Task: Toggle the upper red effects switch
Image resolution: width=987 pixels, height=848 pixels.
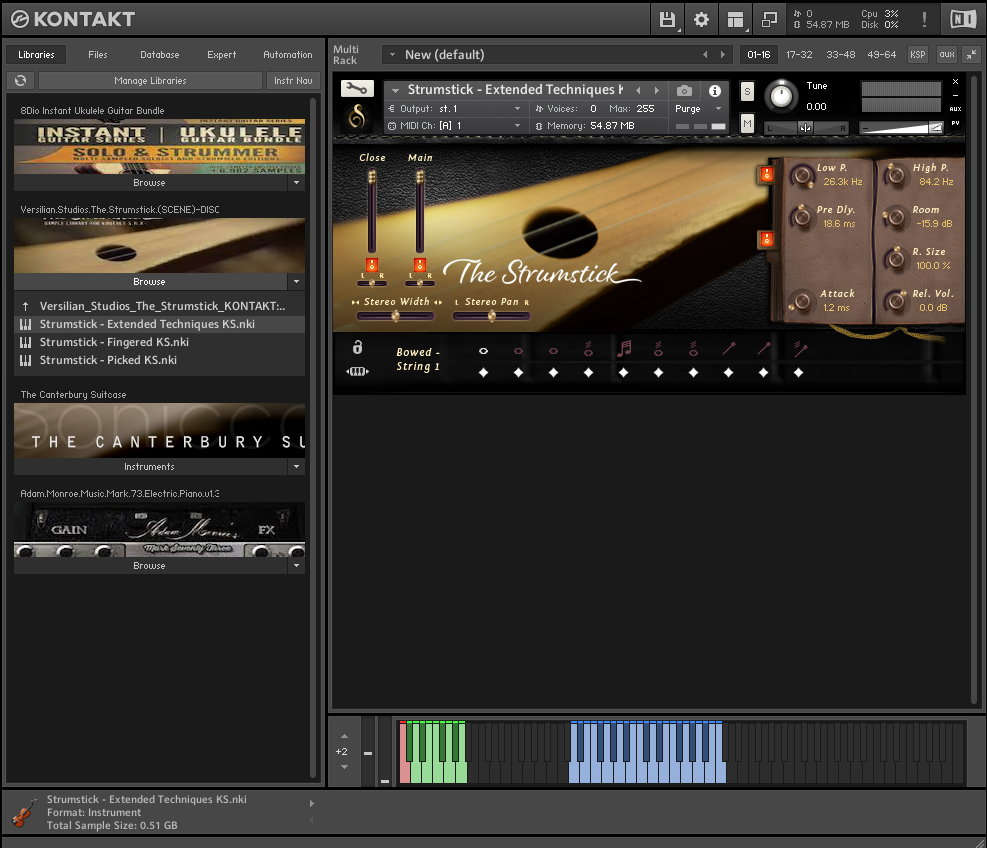Action: click(x=767, y=174)
